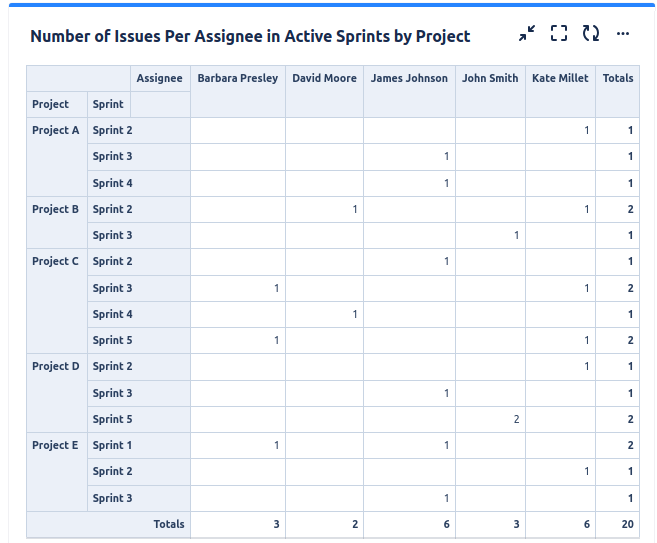
Task: Refresh the gadget data
Action: coord(591,33)
